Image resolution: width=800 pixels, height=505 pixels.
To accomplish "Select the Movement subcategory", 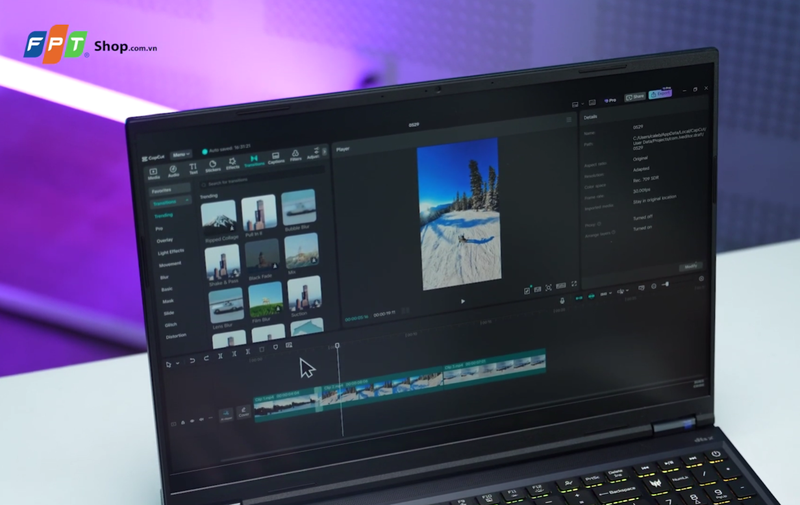I will point(170,264).
